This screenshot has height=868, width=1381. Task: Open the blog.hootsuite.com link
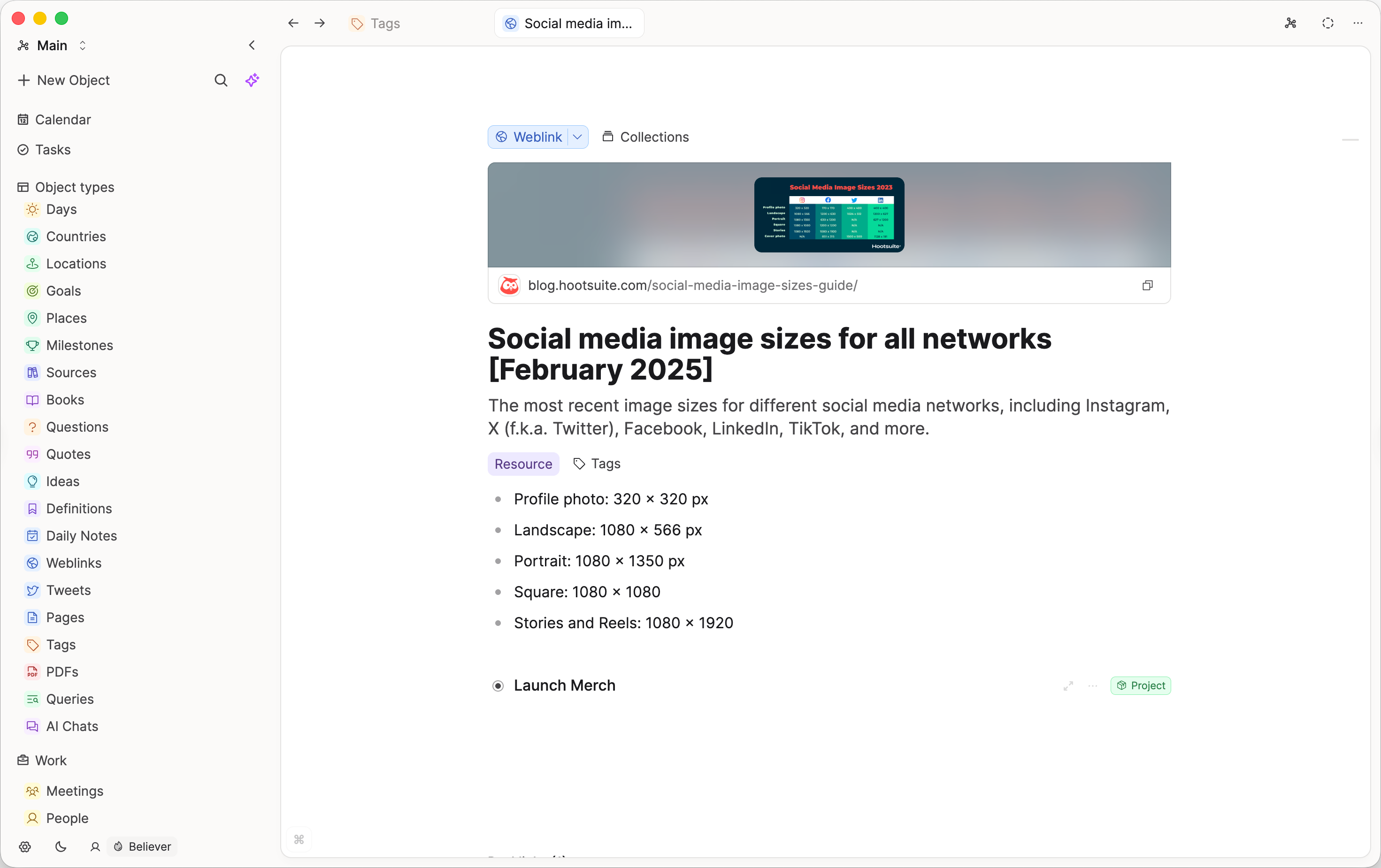[692, 286]
